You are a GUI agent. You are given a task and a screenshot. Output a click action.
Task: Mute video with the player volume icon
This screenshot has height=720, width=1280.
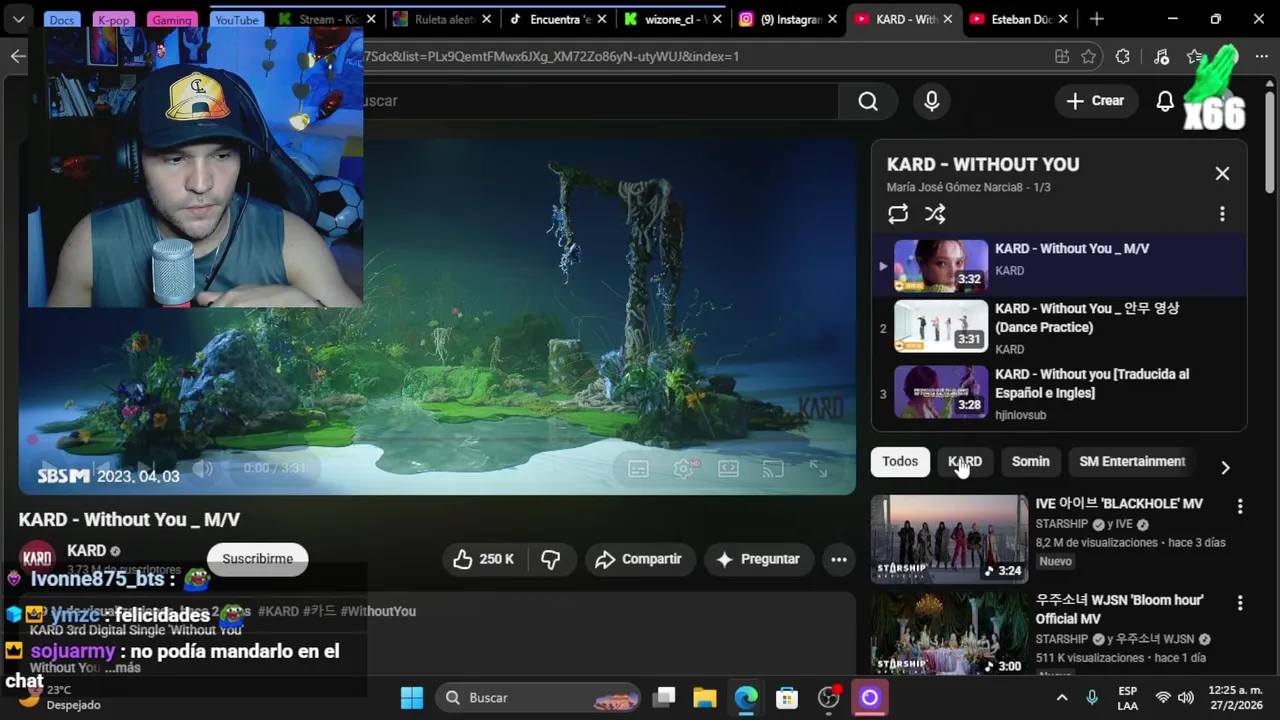click(x=203, y=469)
